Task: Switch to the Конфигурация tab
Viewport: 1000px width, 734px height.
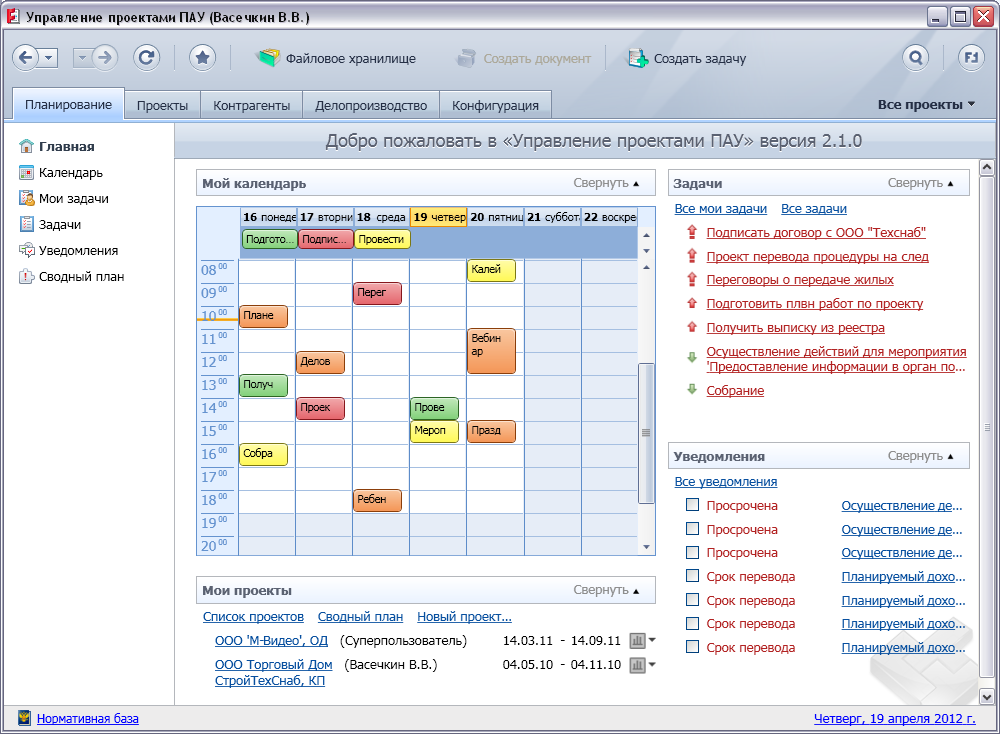Action: tap(495, 106)
